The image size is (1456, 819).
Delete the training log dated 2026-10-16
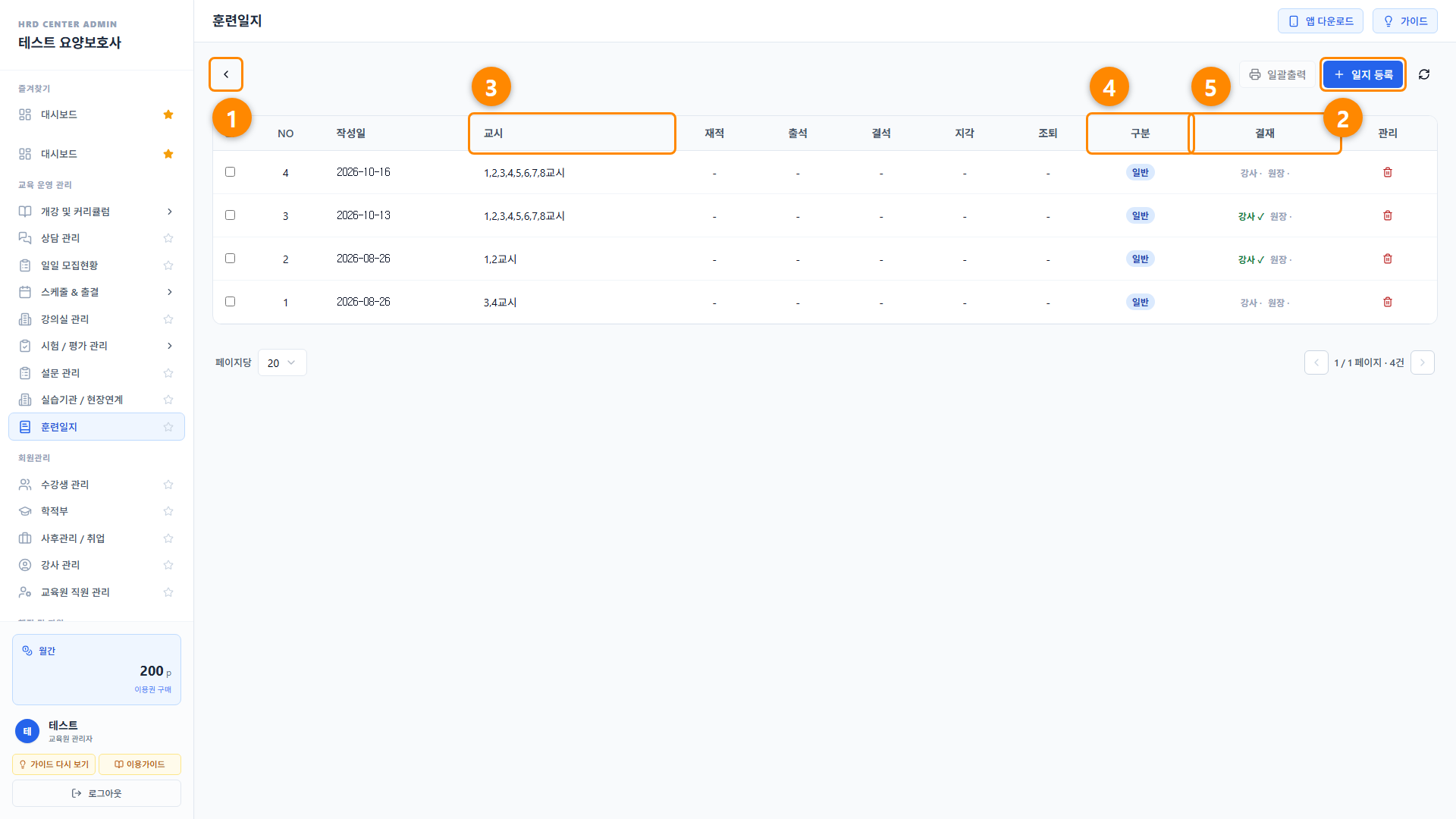pyautogui.click(x=1388, y=172)
